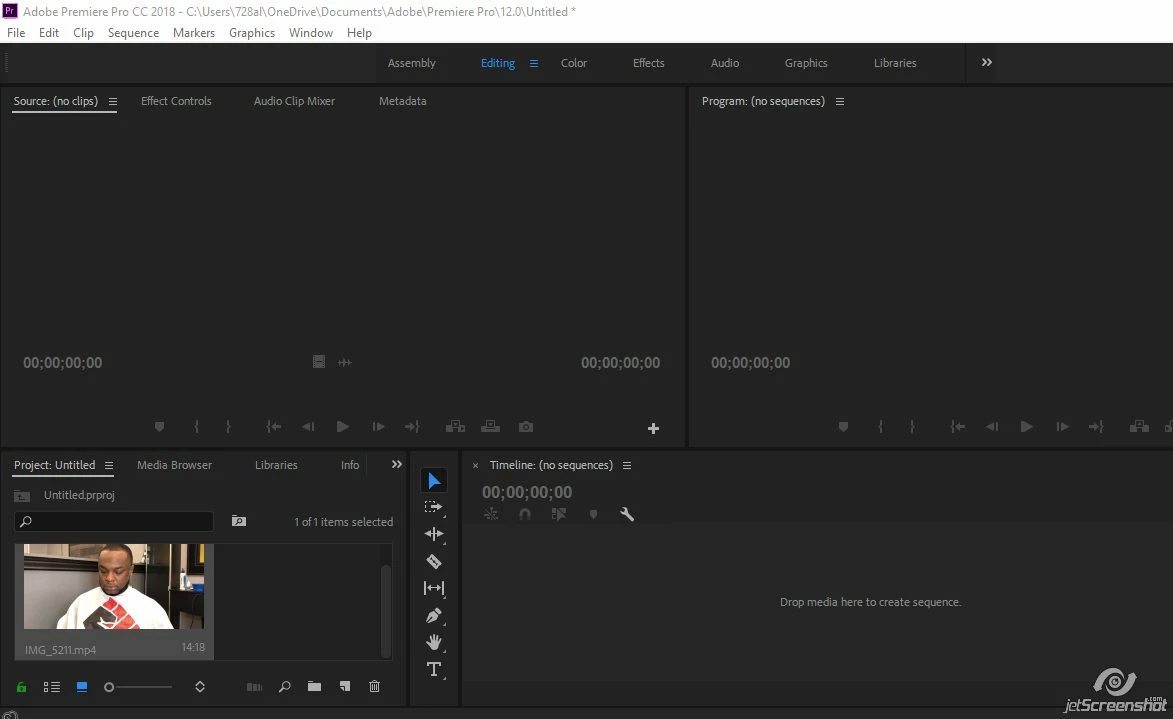Select the Ripple Edit tool
Viewport: 1173px width, 719px height.
pyautogui.click(x=434, y=533)
